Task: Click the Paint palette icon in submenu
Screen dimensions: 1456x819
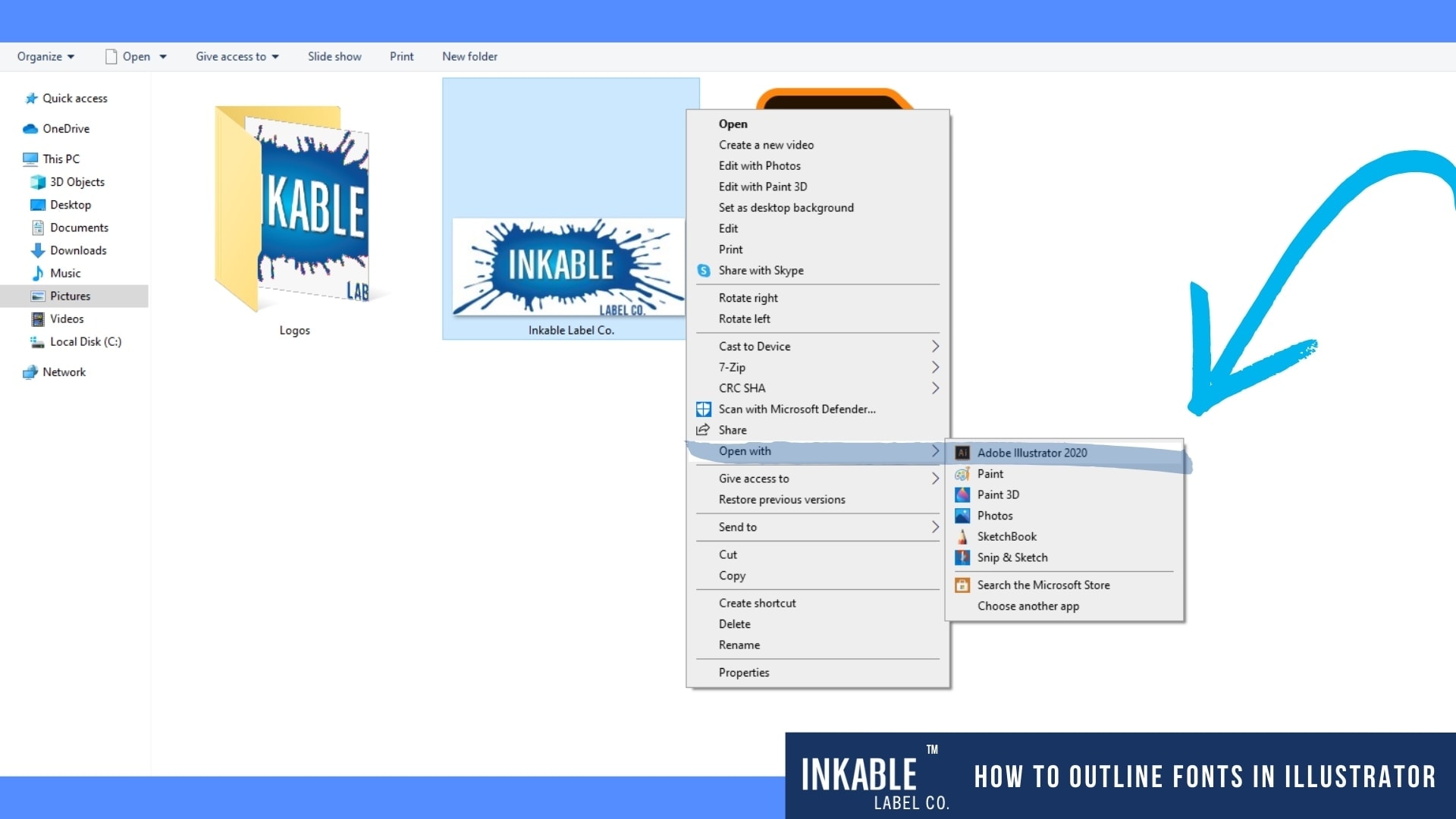Action: pyautogui.click(x=962, y=474)
